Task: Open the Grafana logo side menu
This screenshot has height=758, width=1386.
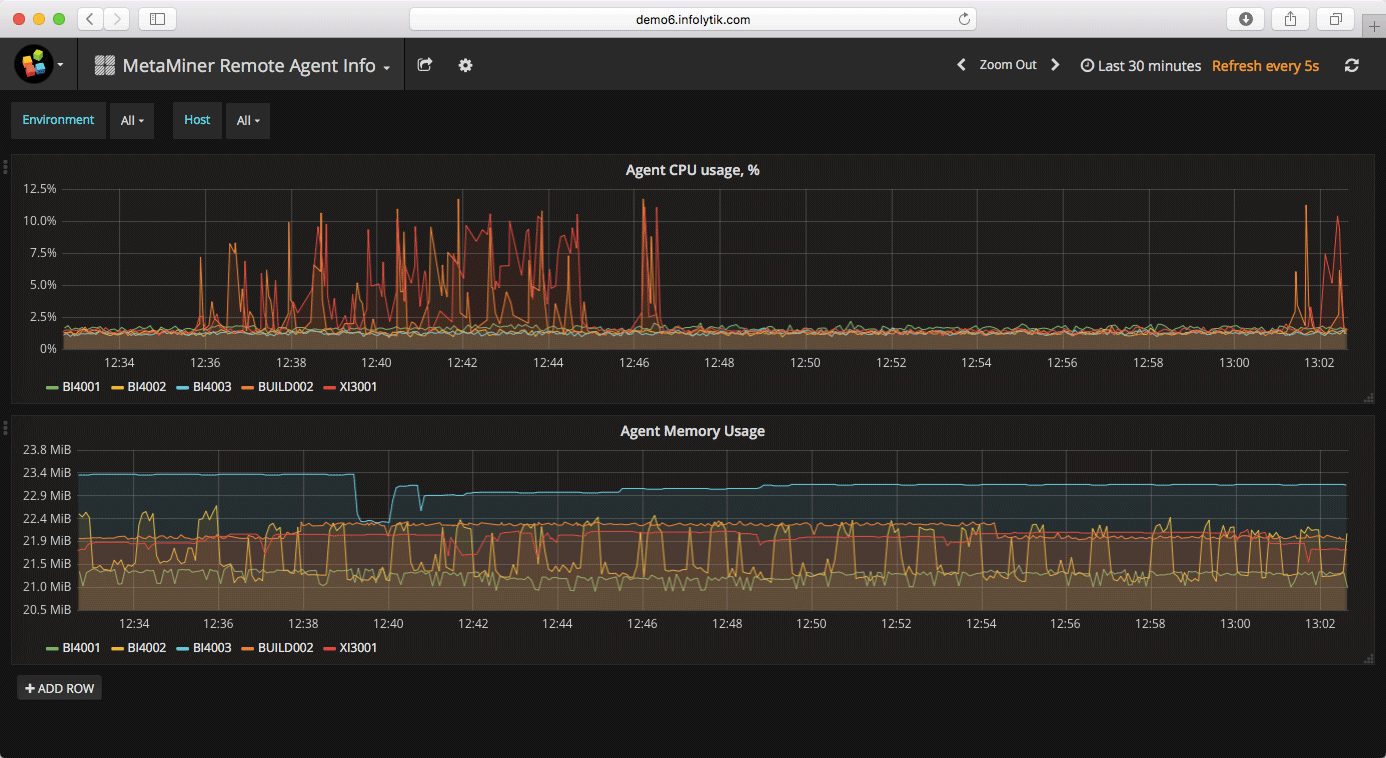Action: coord(40,65)
